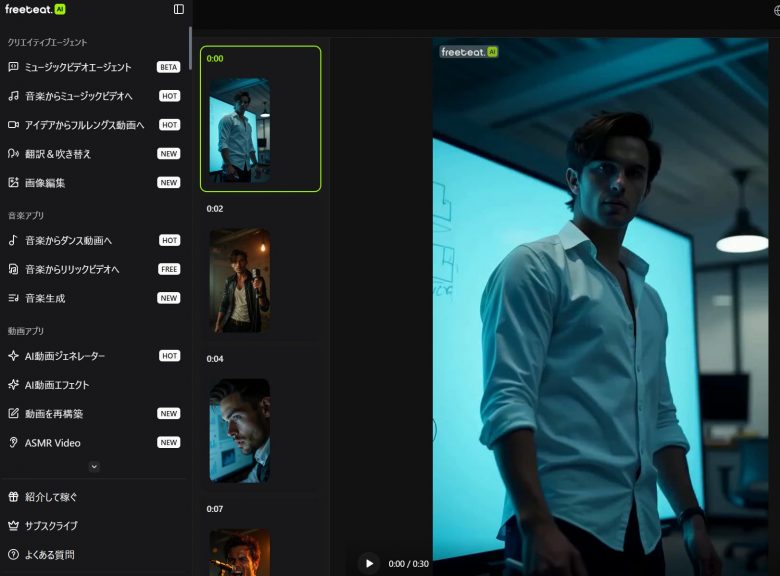Click the ASMR ear icon
The height and width of the screenshot is (576, 780).
pos(13,442)
